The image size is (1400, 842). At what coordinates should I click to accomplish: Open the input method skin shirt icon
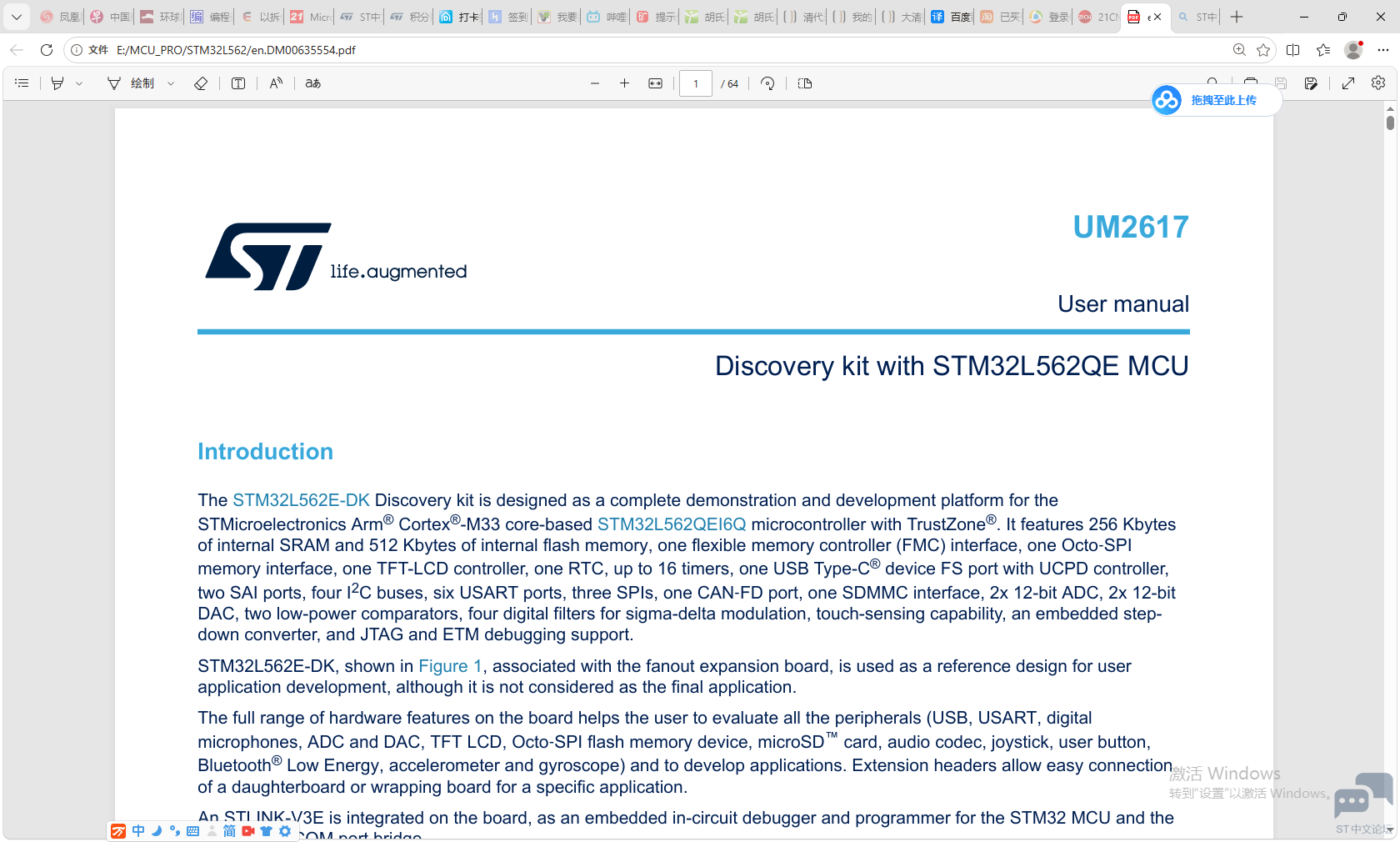click(x=267, y=831)
